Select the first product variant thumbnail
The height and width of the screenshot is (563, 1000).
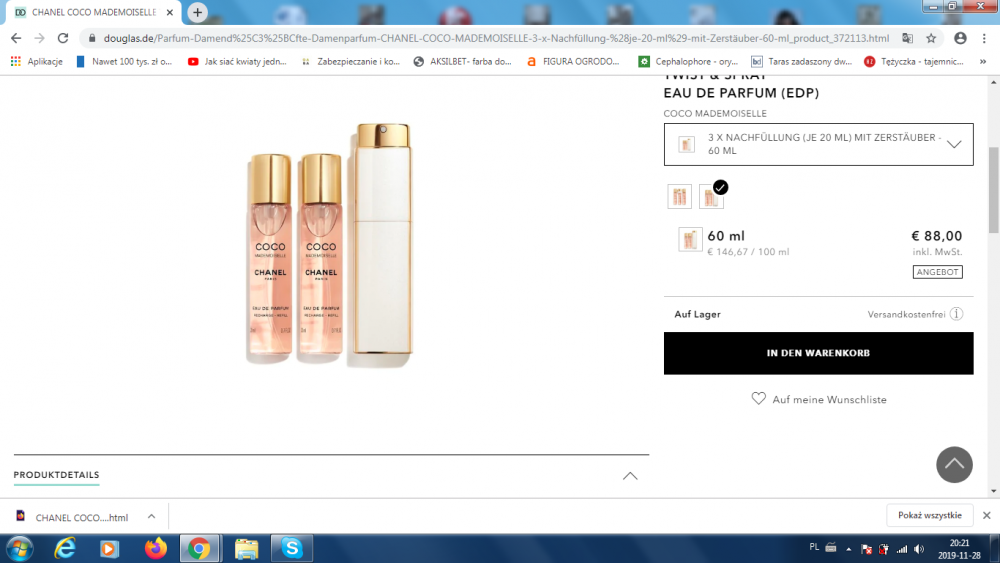pos(680,197)
